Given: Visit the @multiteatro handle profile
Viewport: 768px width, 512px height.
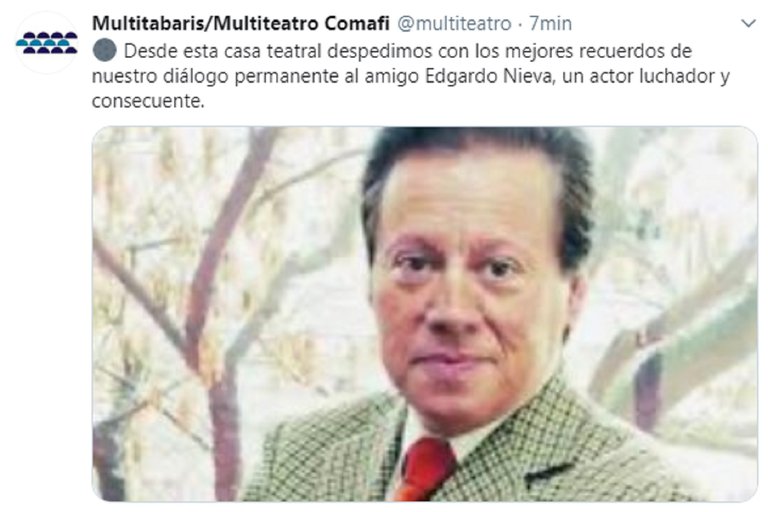Looking at the screenshot, I should pyautogui.click(x=454, y=23).
